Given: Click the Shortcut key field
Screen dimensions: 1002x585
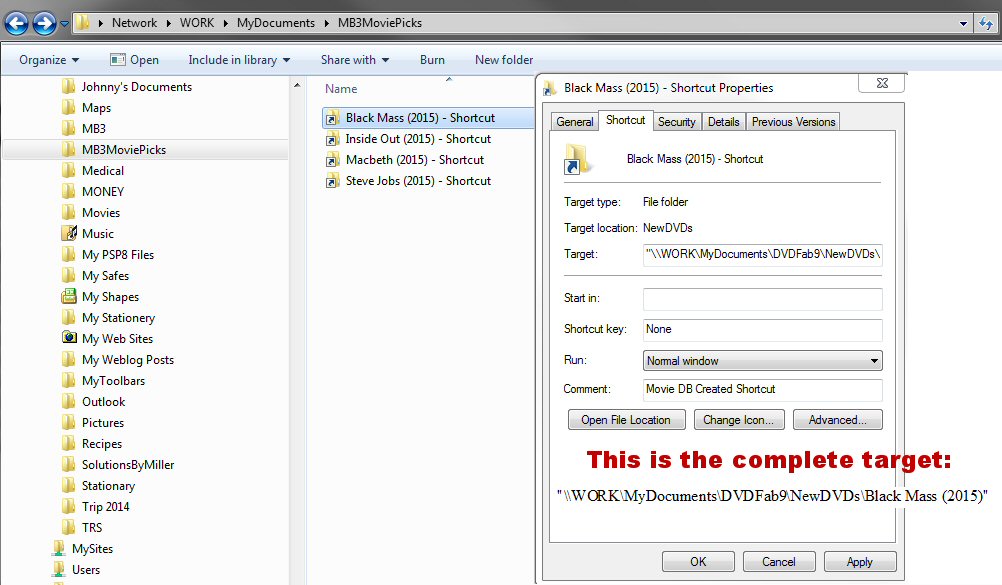Looking at the screenshot, I should point(762,330).
